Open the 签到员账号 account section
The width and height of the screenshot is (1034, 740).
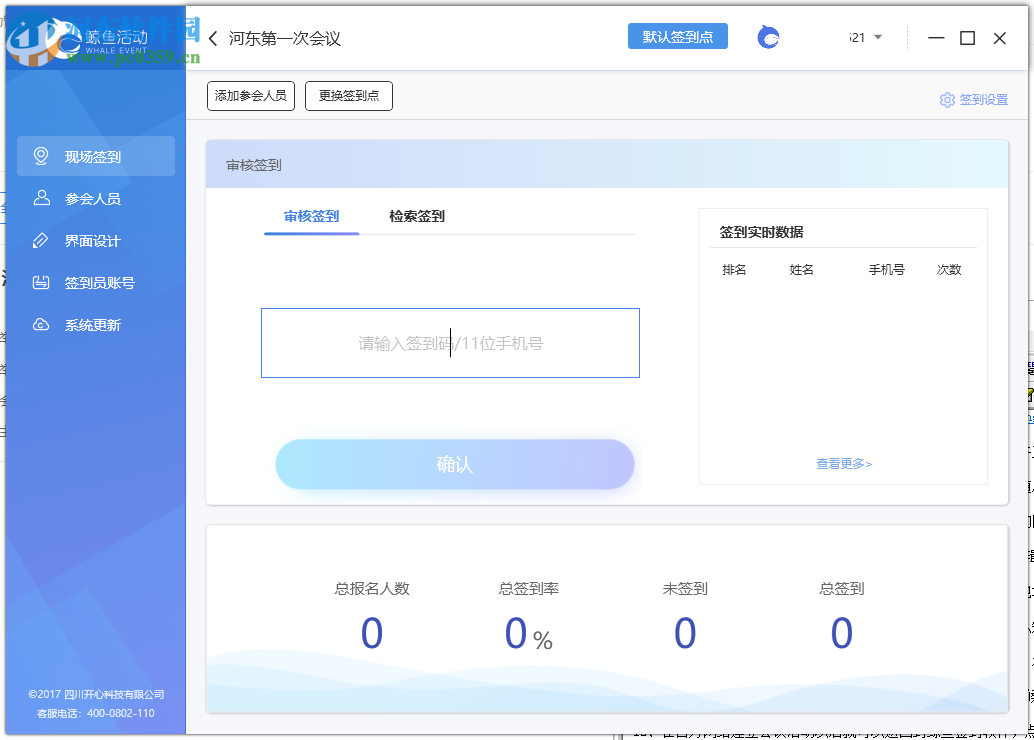point(96,282)
